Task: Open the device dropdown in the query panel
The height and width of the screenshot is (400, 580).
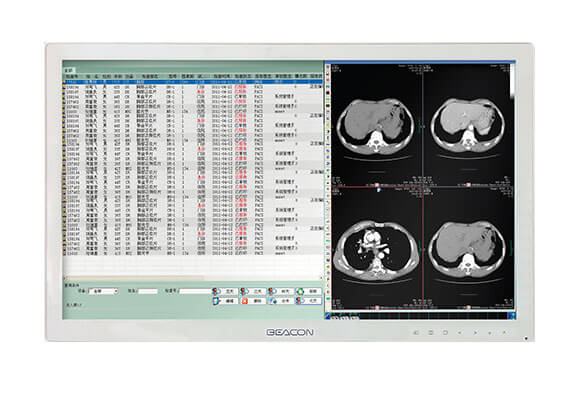Action: click(x=103, y=291)
